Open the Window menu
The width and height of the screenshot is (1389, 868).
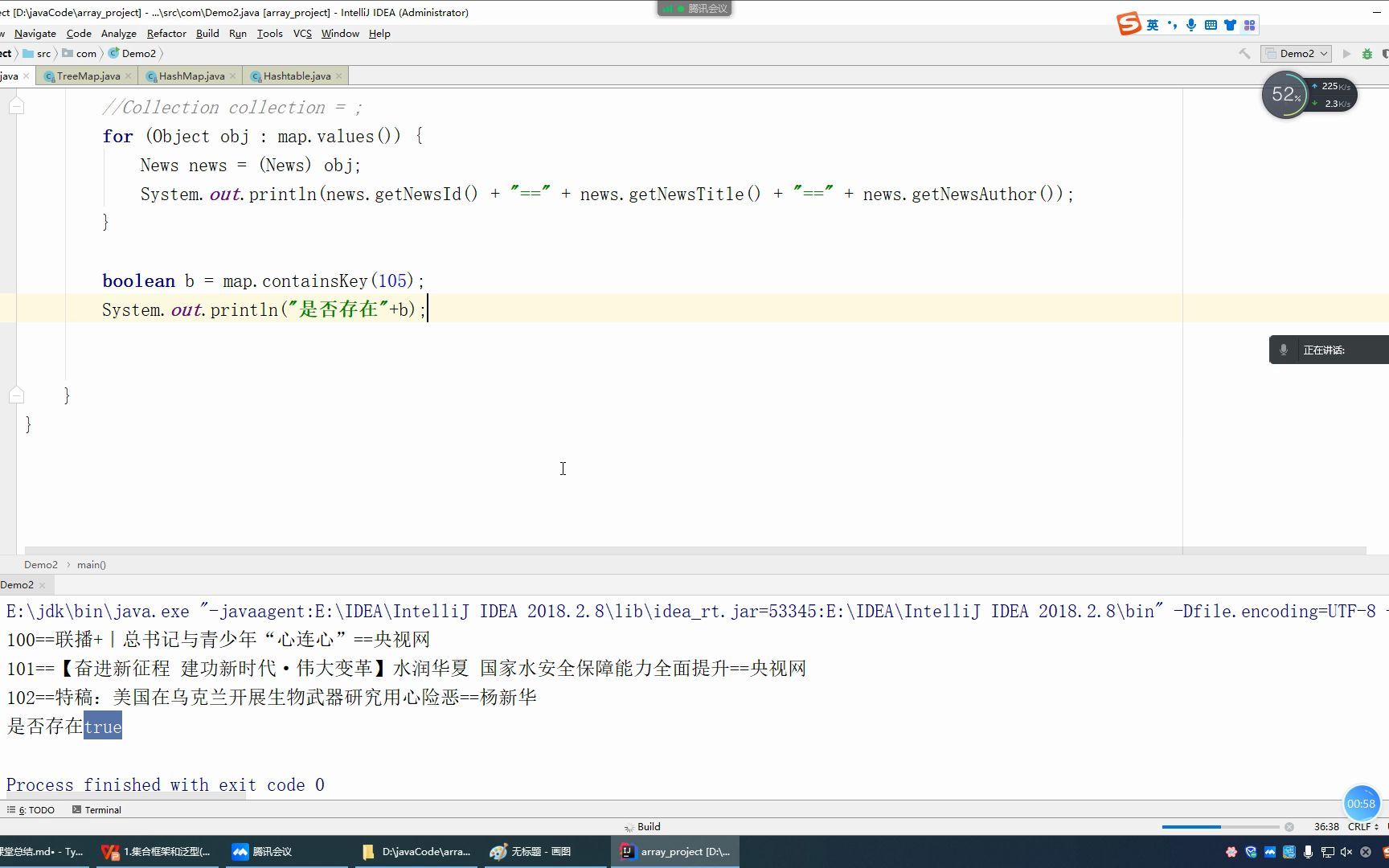pyautogui.click(x=340, y=33)
